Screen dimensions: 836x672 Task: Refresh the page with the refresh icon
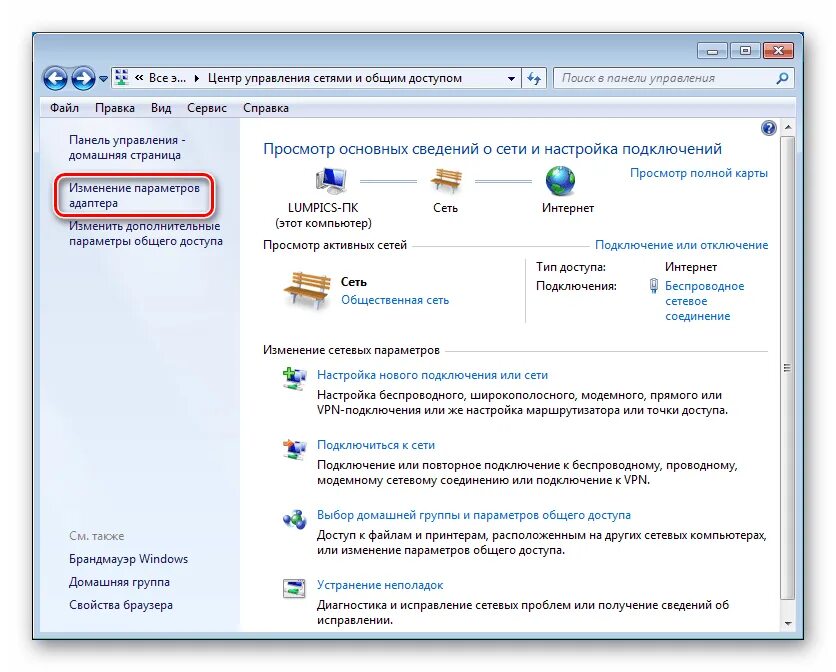point(534,78)
